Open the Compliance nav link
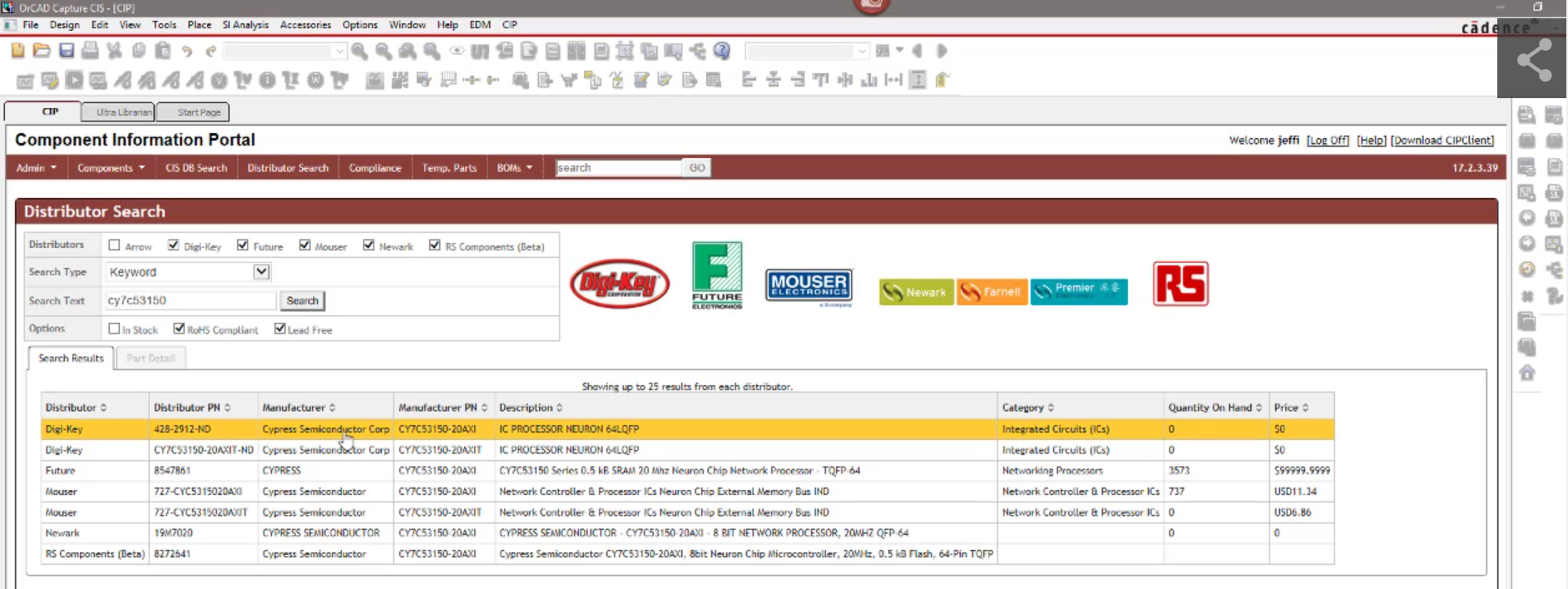Image resolution: width=1568 pixels, height=589 pixels. point(375,168)
